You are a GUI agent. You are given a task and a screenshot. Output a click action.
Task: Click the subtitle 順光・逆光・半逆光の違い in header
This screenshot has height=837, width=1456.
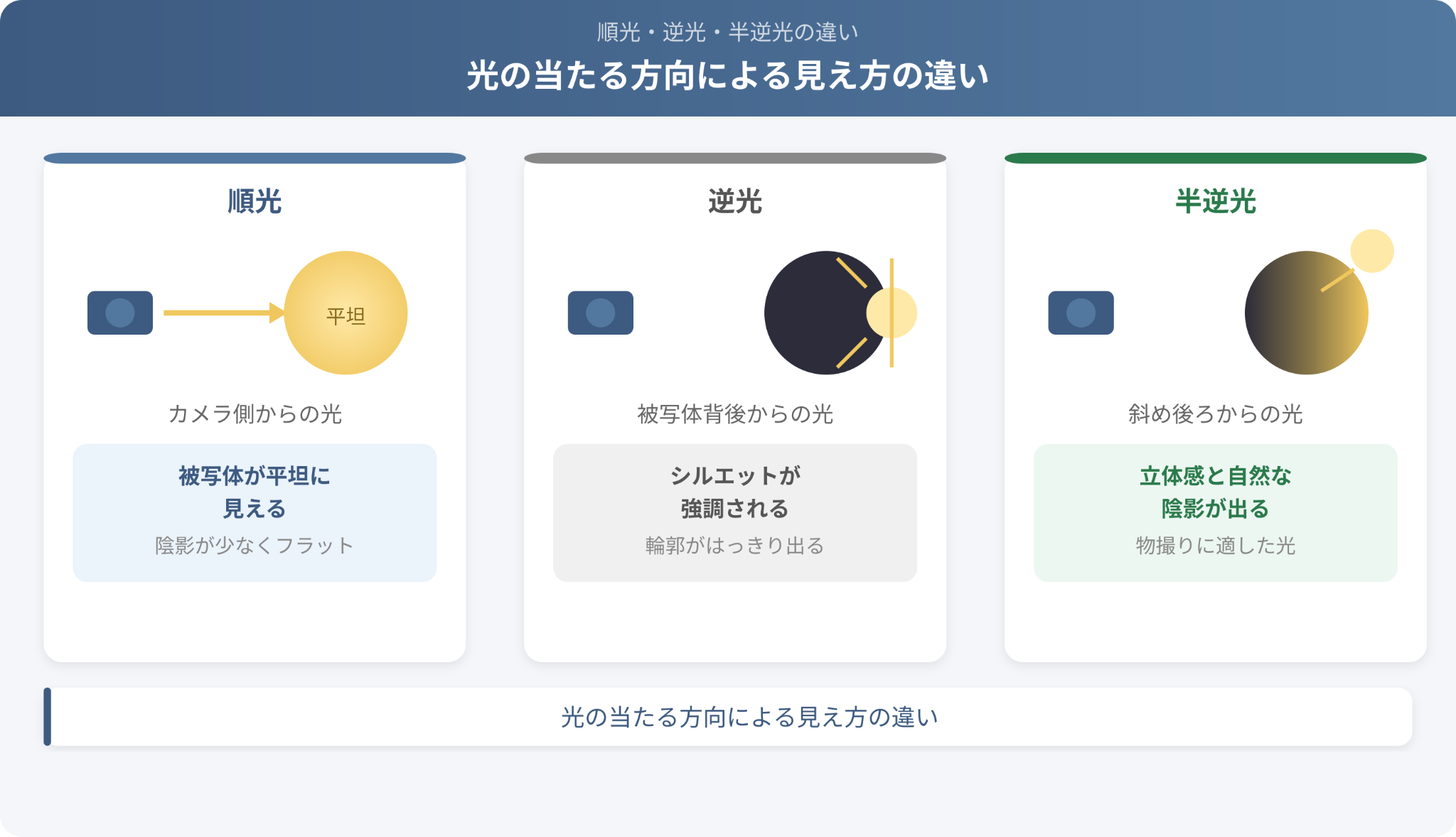(x=728, y=32)
